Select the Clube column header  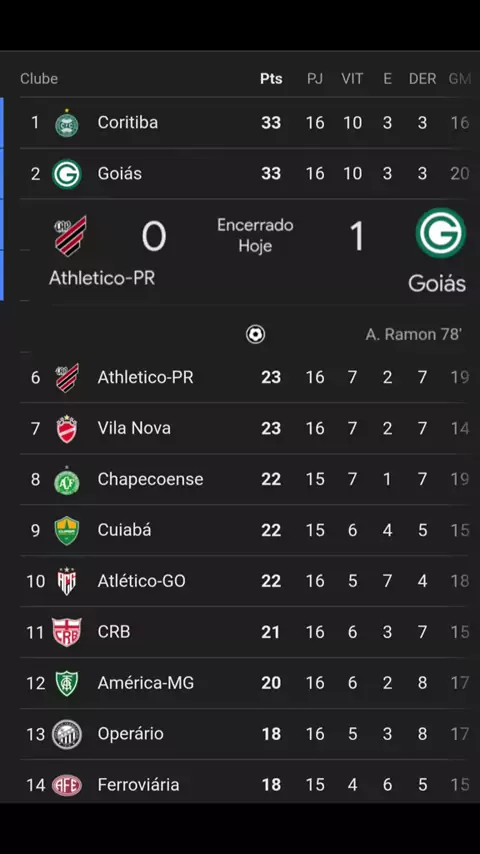coord(39,79)
